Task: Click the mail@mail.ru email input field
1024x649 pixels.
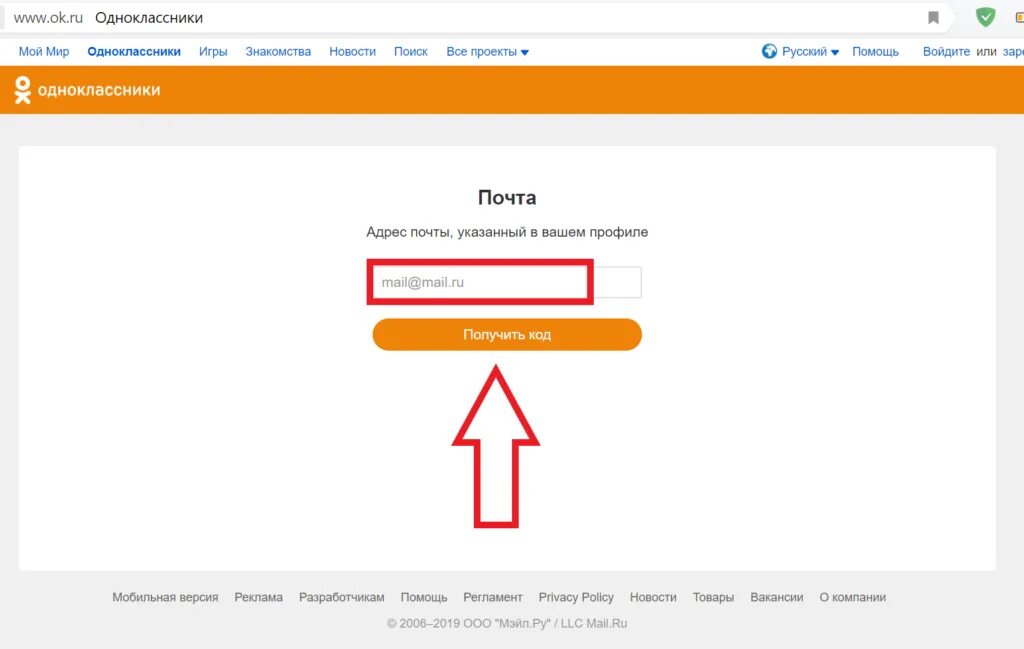Action: (x=506, y=282)
